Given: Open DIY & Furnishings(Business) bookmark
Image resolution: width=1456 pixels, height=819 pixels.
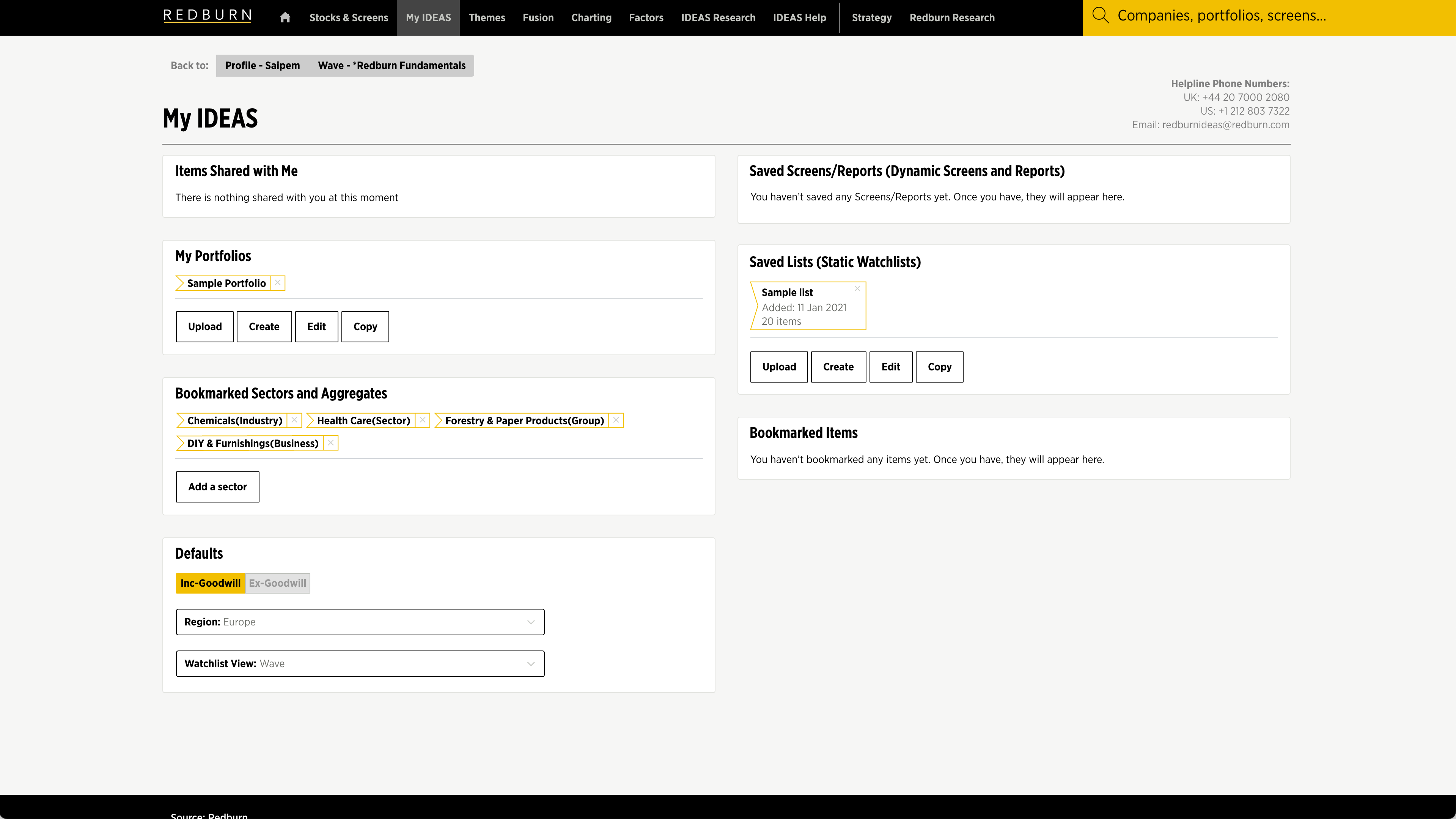Looking at the screenshot, I should [253, 443].
